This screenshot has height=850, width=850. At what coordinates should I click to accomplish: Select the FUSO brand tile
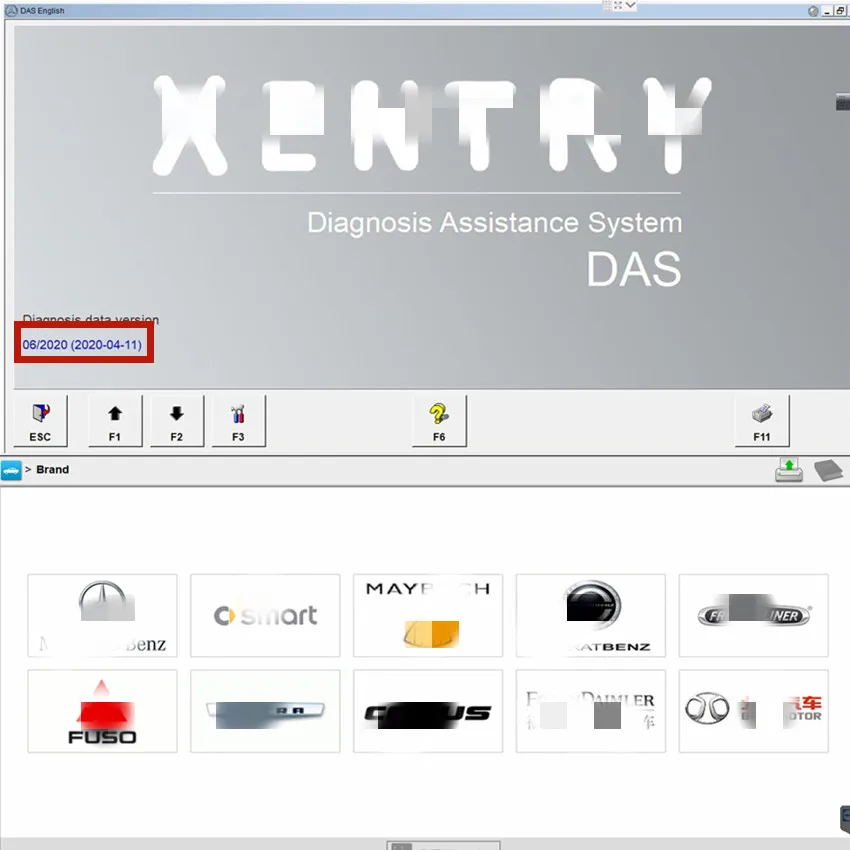101,710
